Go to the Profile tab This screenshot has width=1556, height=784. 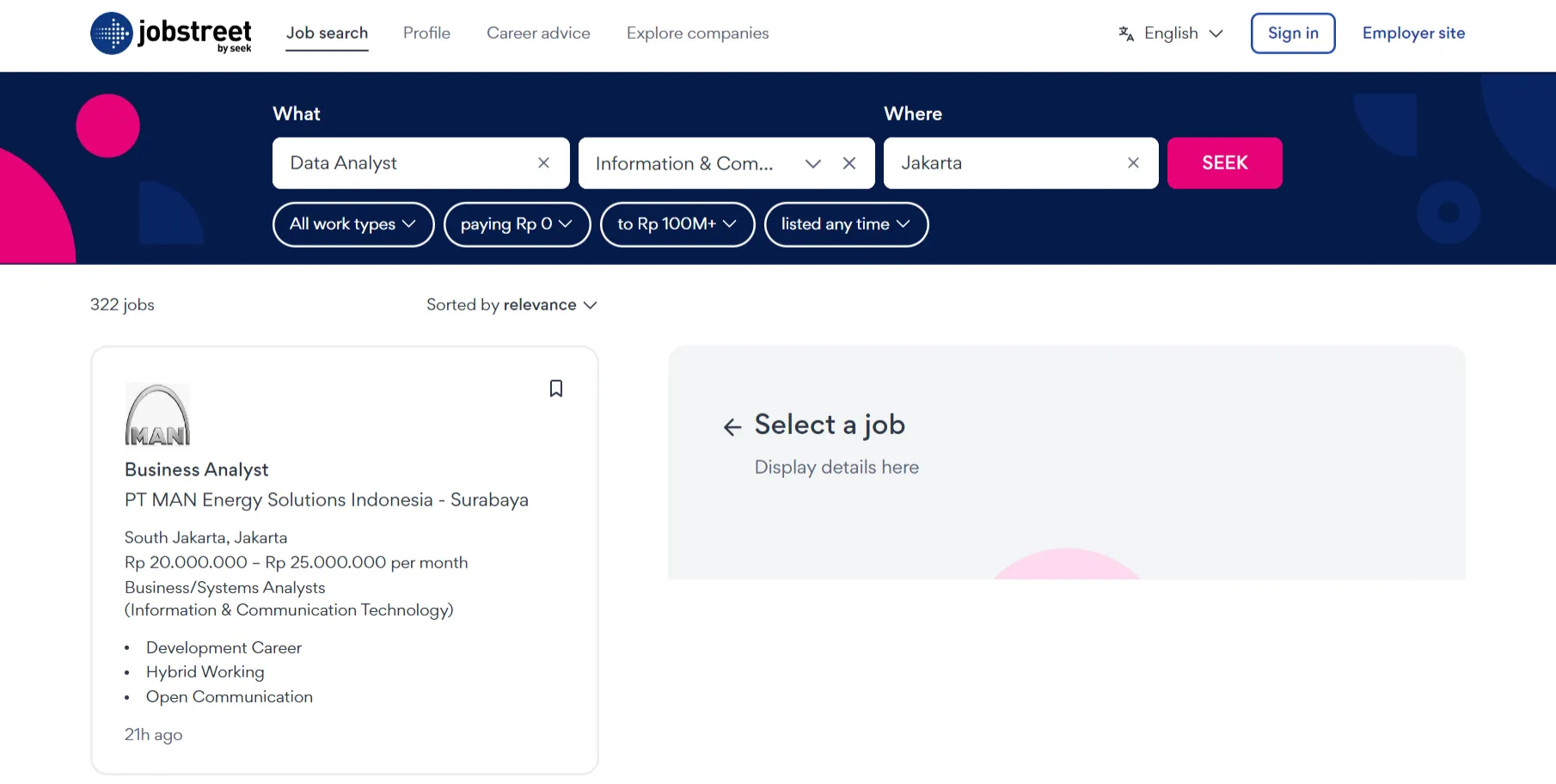tap(426, 34)
